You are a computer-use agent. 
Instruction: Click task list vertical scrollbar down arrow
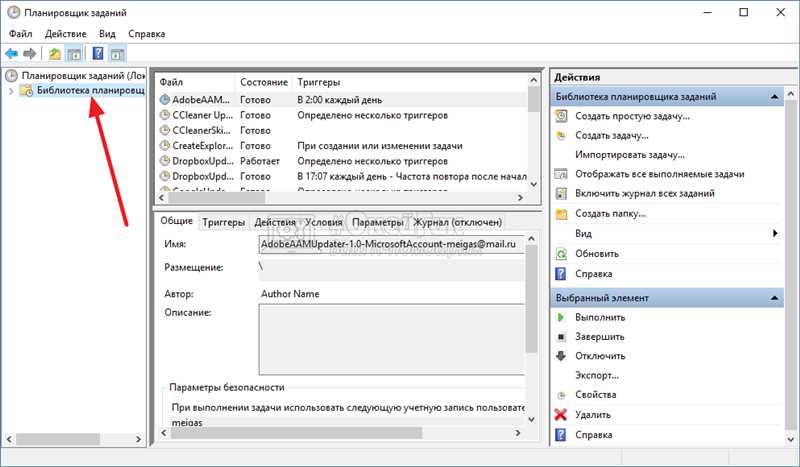(x=534, y=184)
